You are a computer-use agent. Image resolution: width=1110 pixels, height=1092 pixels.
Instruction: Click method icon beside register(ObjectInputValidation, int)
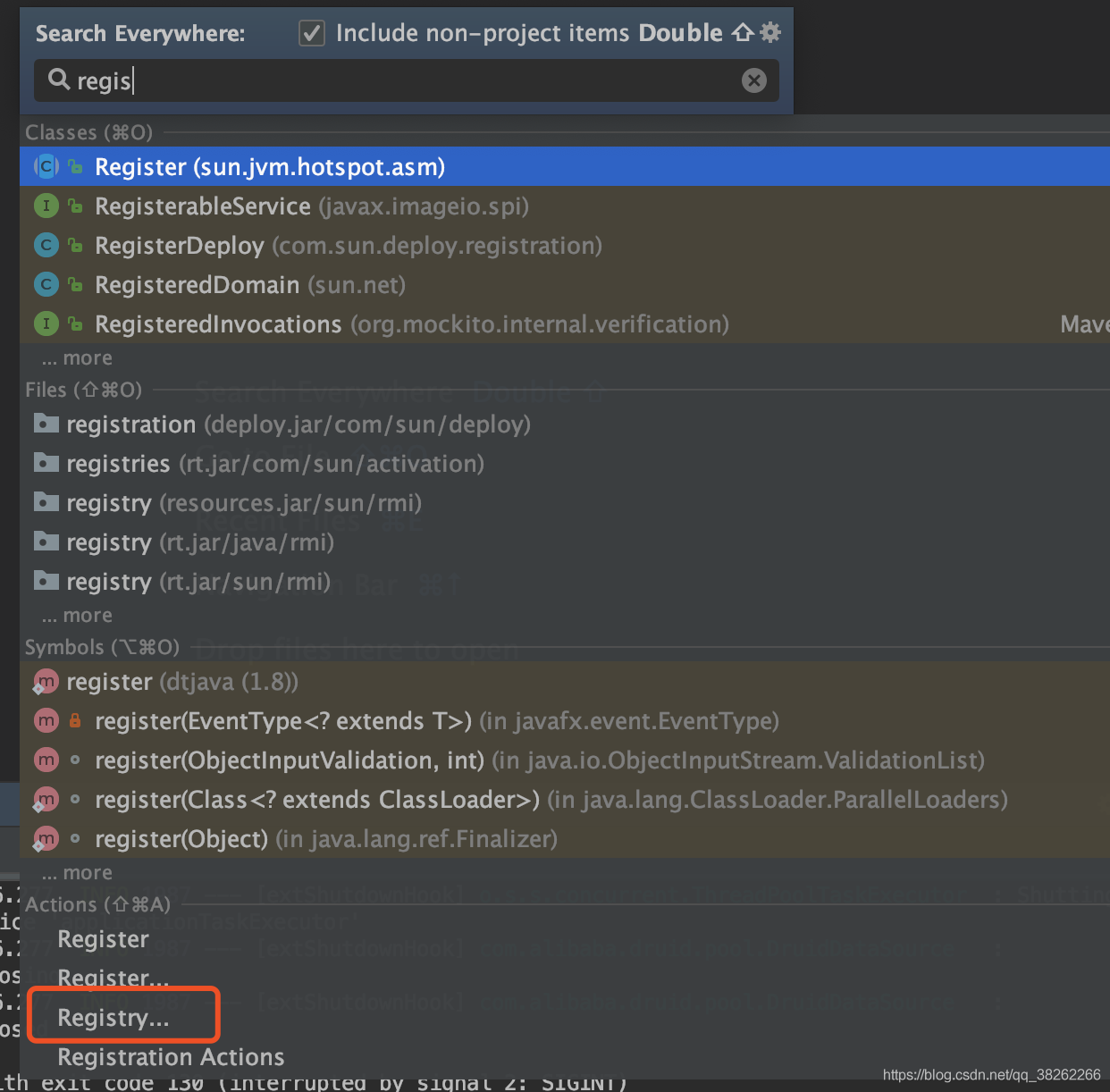pyautogui.click(x=46, y=760)
